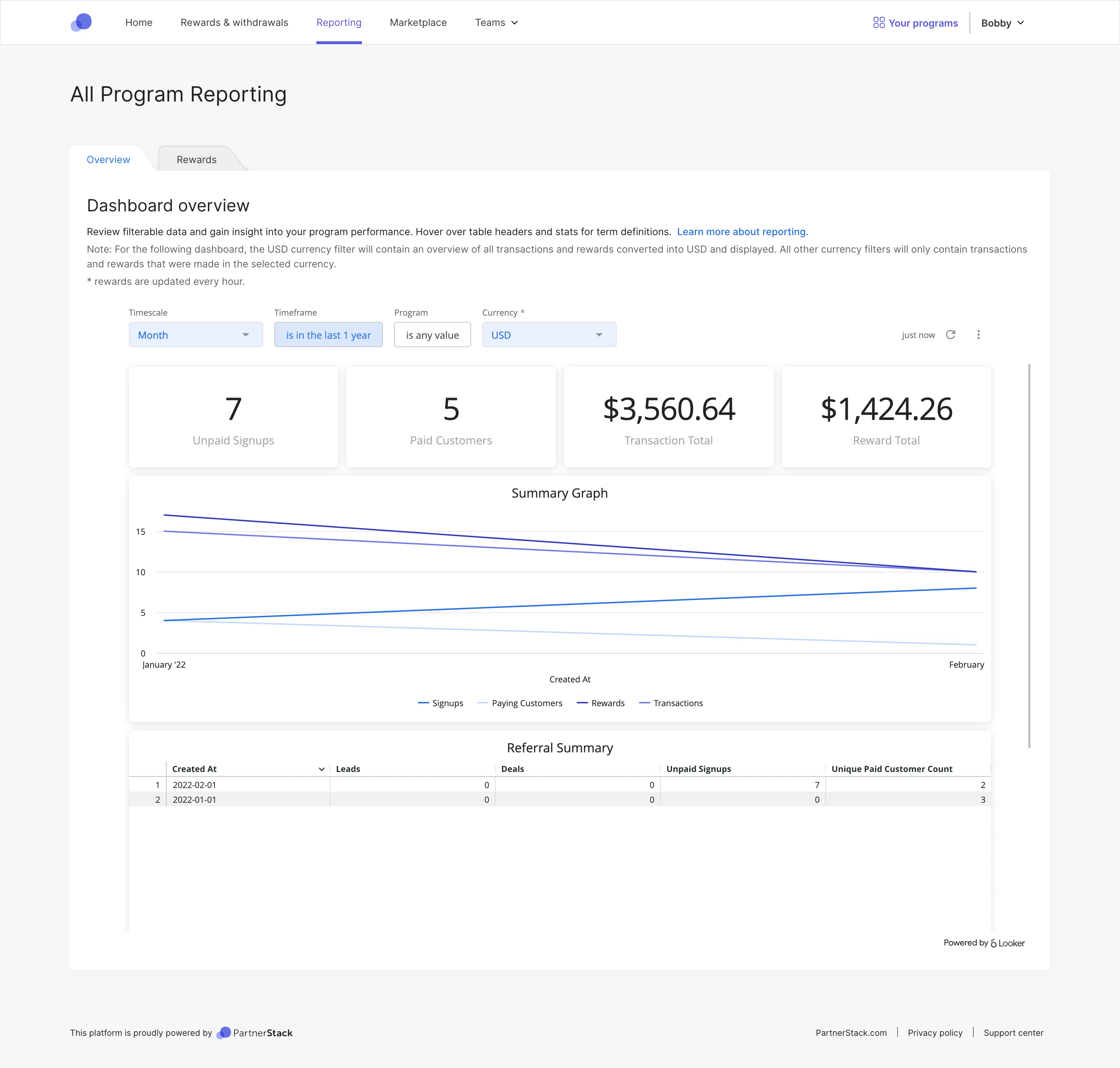Click the Timeframe filter button
1120x1068 pixels.
tap(328, 335)
